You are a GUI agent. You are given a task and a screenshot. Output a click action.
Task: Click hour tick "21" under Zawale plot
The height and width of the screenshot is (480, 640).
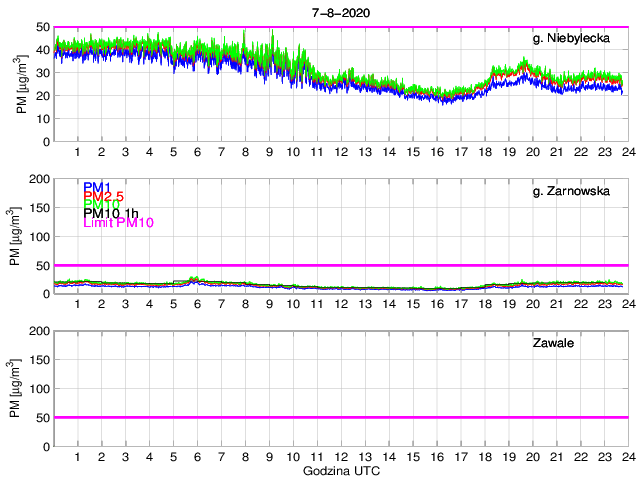coord(557,457)
